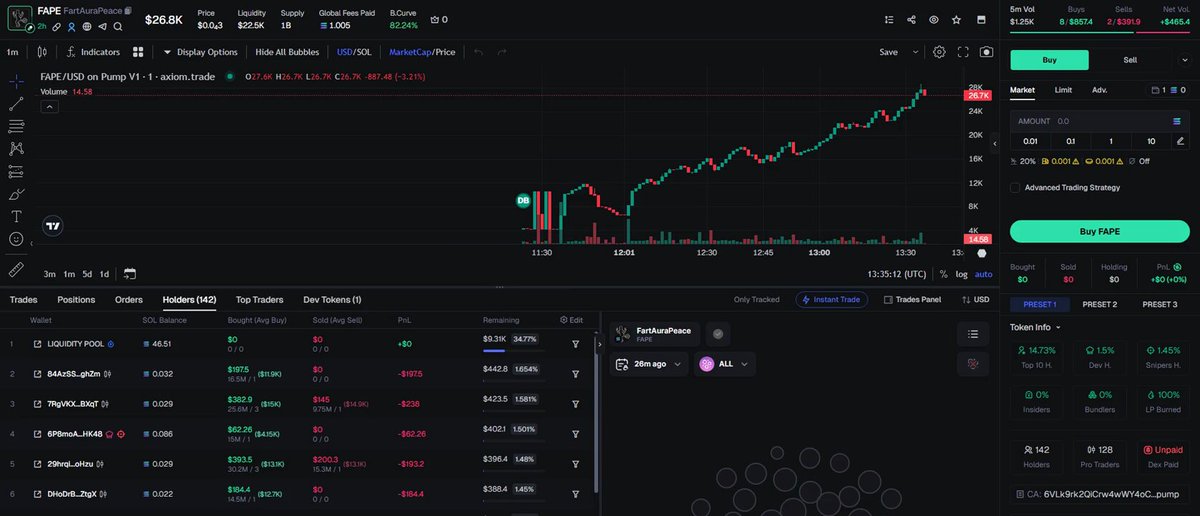The height and width of the screenshot is (516, 1200).
Task: Select the crosshair cursor tool
Action: (x=17, y=81)
